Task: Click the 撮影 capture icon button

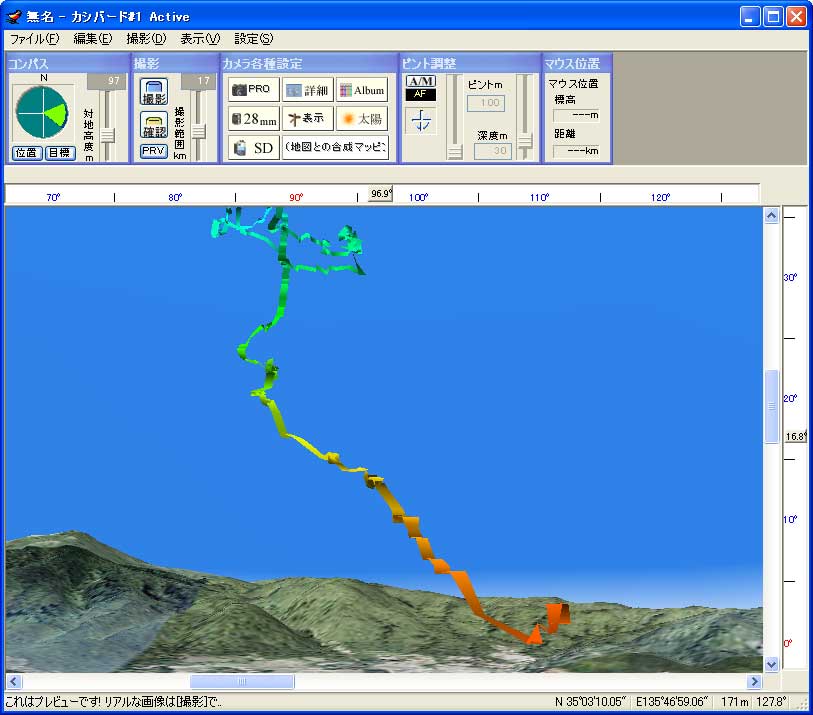Action: tap(153, 93)
